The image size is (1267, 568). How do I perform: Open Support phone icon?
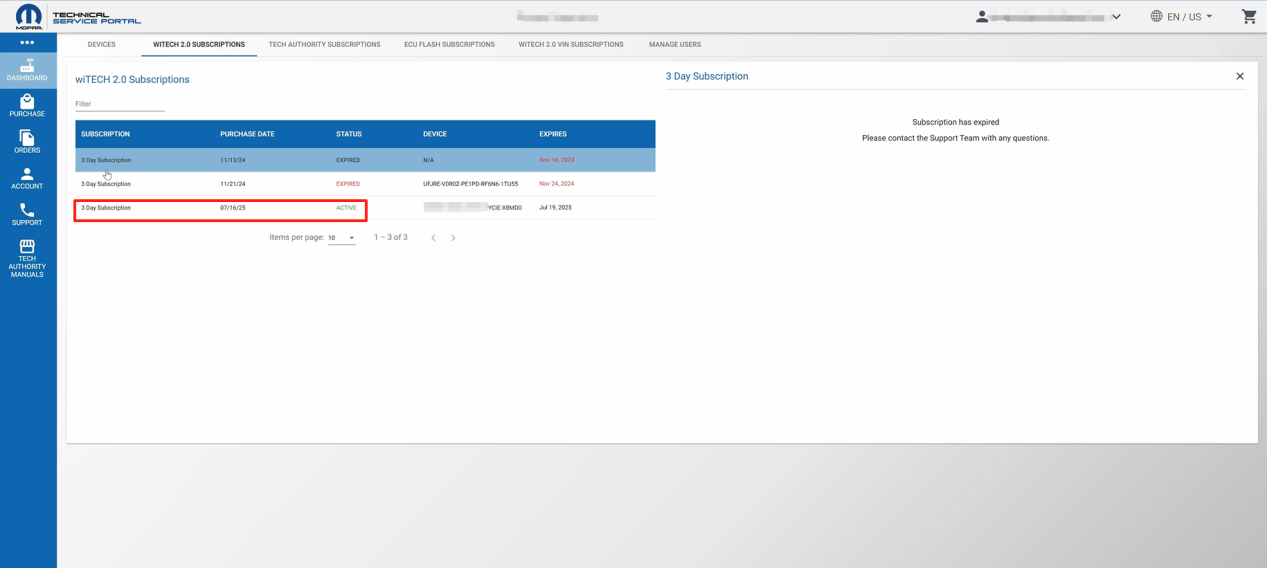tap(27, 214)
